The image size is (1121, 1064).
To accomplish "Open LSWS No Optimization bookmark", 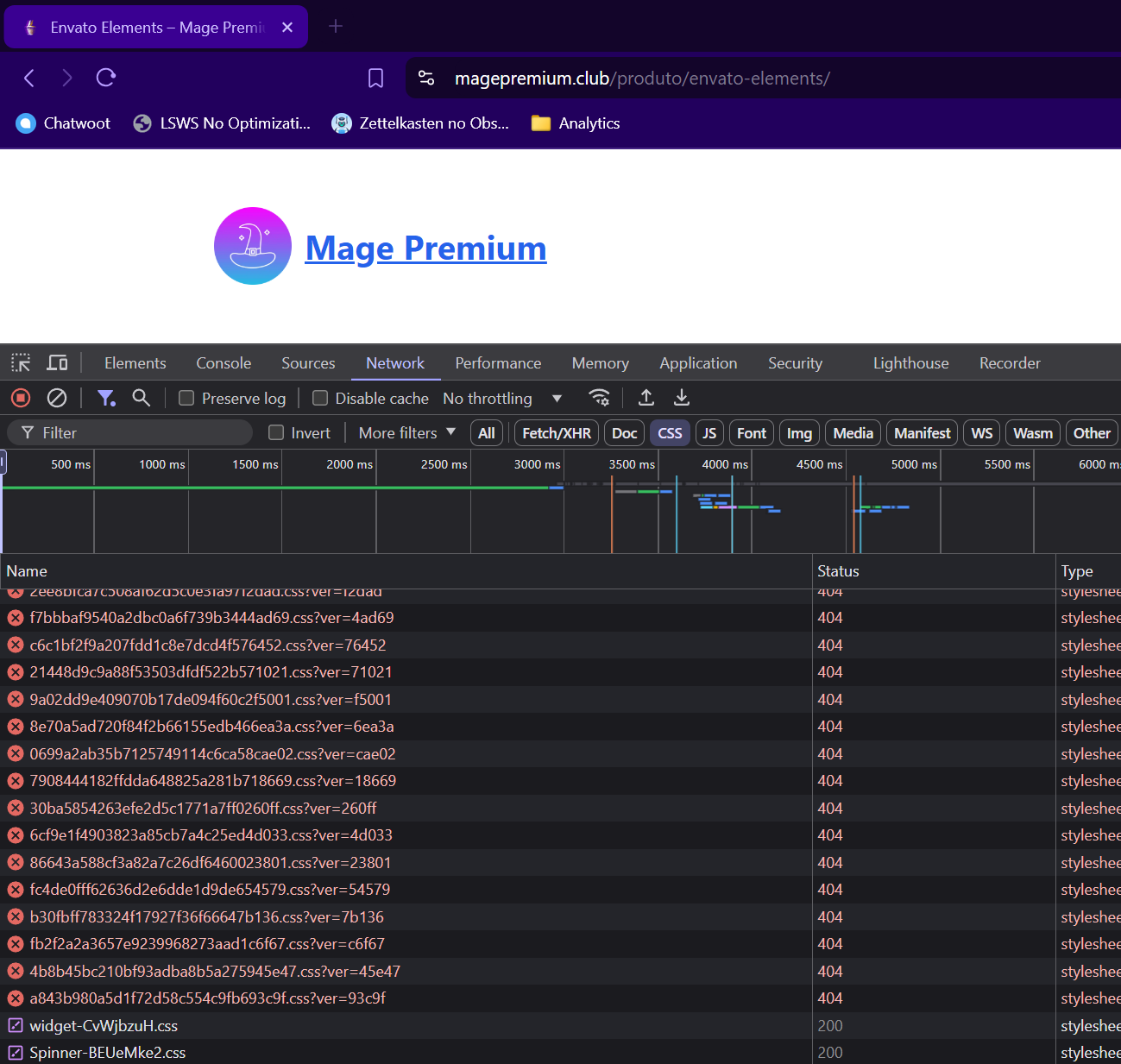I will (x=222, y=123).
